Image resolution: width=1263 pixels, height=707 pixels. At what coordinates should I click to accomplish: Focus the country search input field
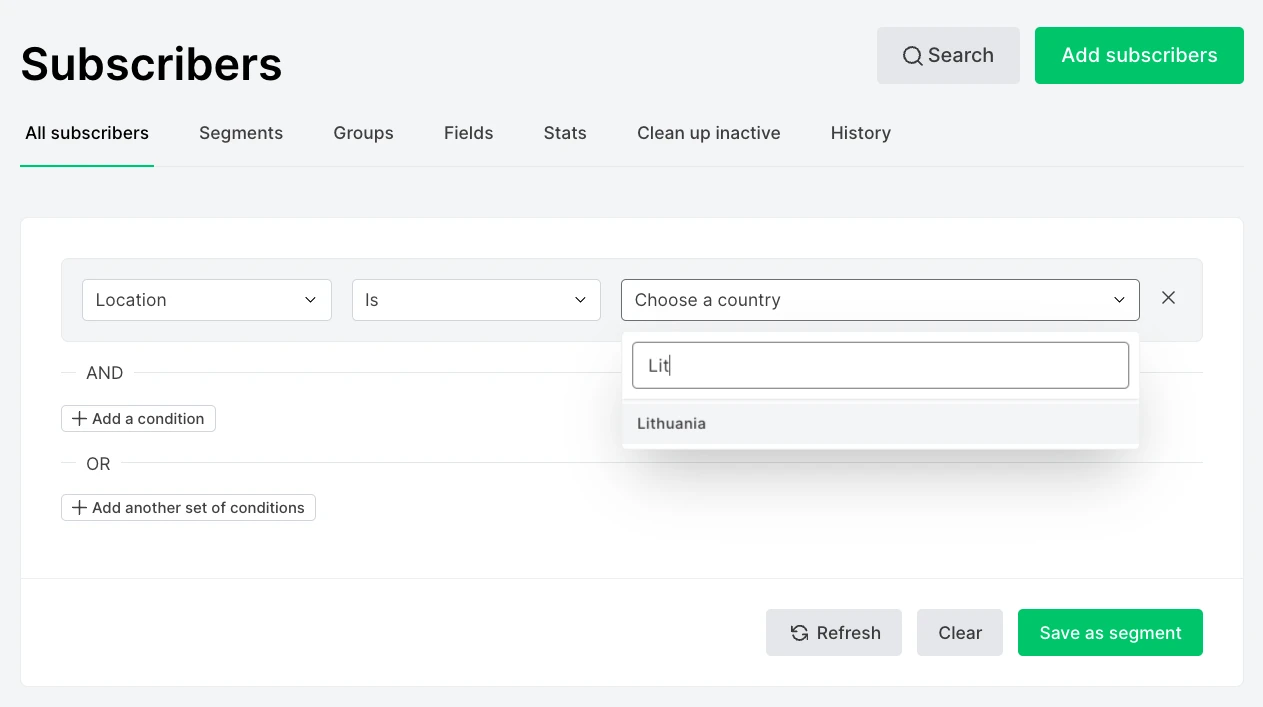click(x=879, y=366)
